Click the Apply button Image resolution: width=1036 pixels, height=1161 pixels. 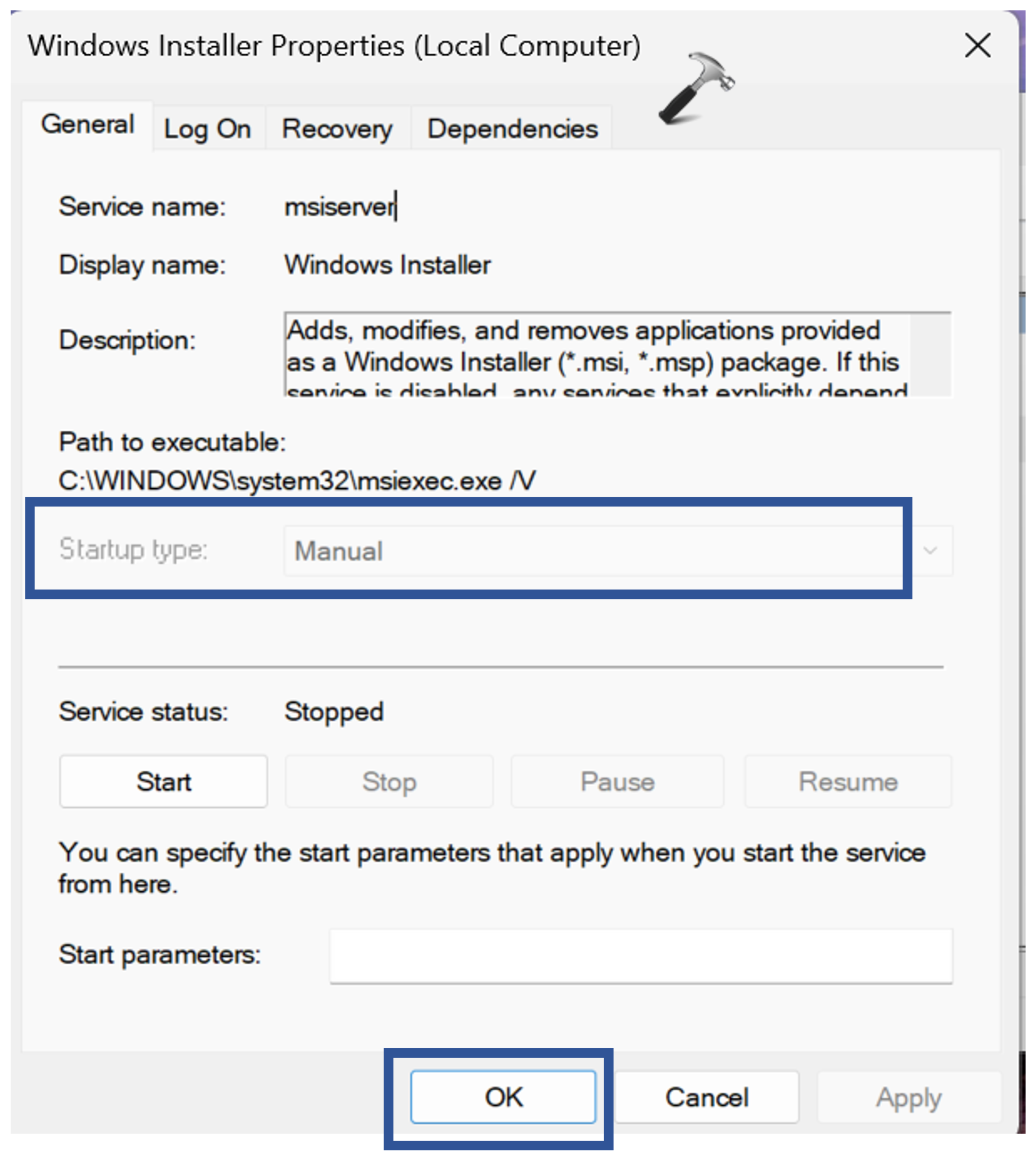coord(908,1097)
